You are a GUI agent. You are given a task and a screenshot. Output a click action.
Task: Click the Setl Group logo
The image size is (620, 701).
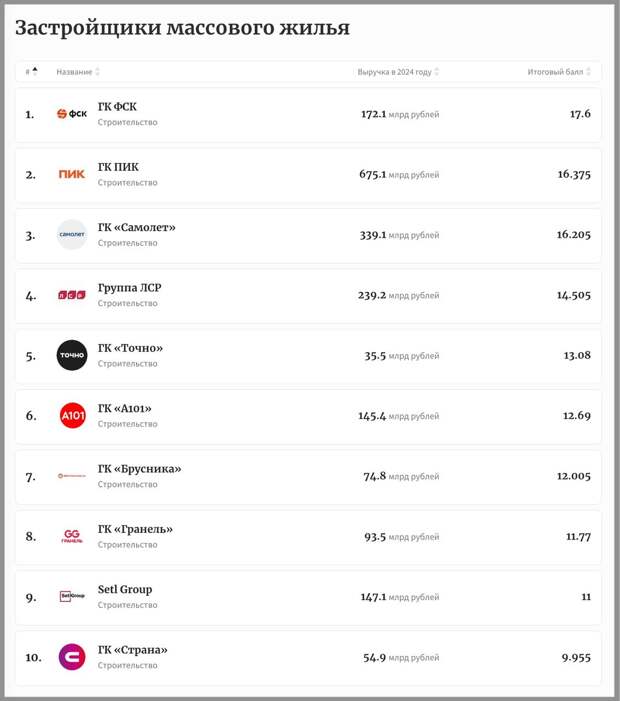(x=72, y=596)
